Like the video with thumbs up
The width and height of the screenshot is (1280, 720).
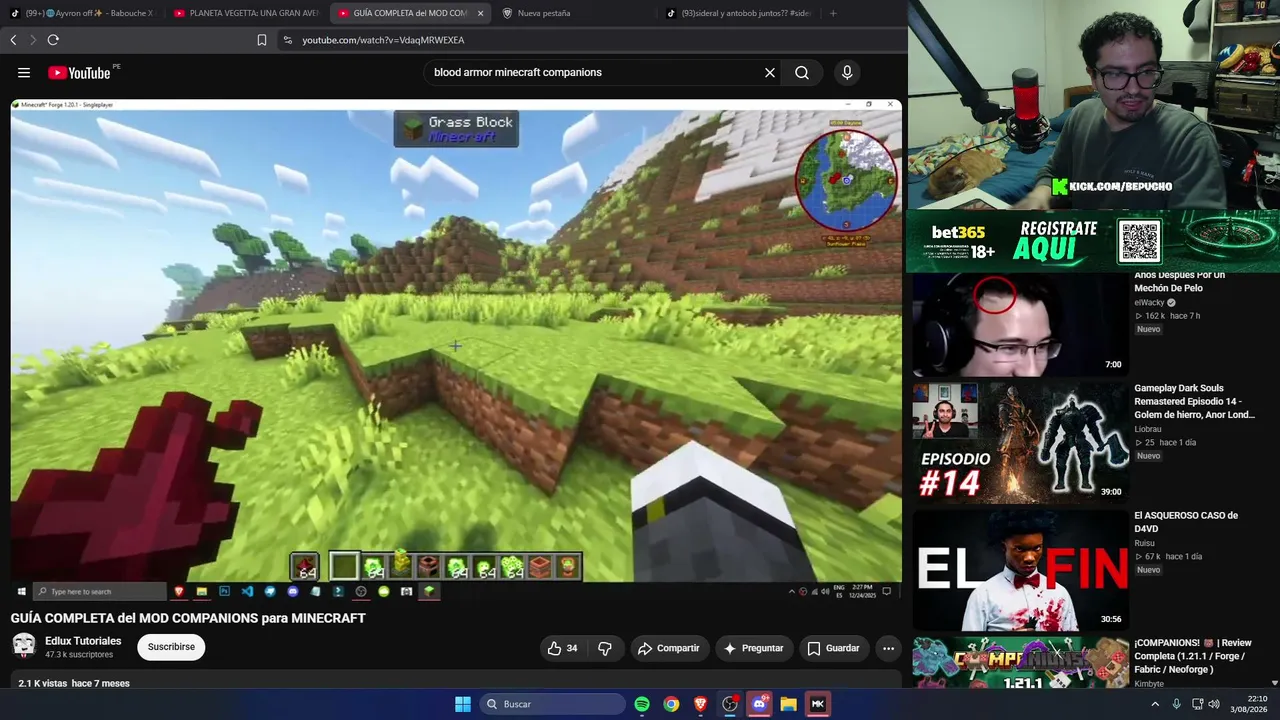(562, 648)
